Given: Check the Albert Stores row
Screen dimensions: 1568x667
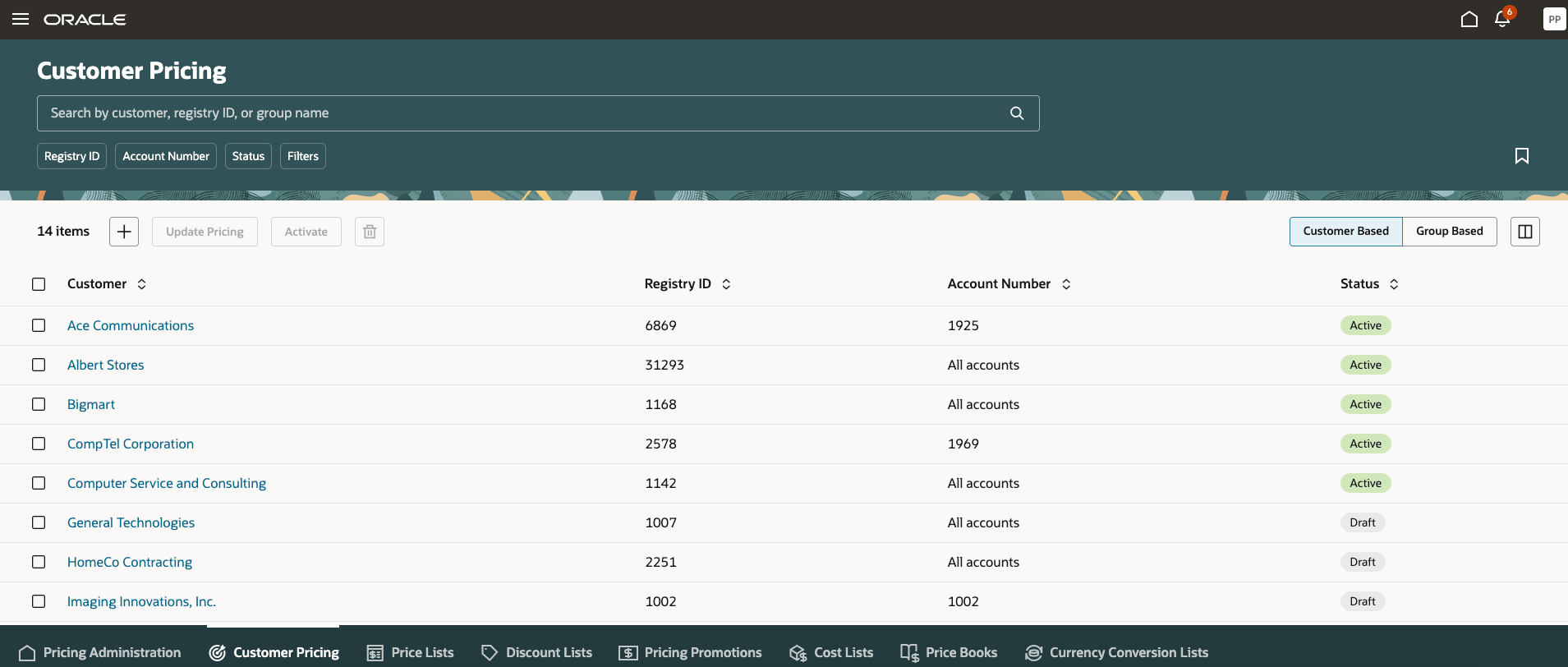Looking at the screenshot, I should 39,365.
